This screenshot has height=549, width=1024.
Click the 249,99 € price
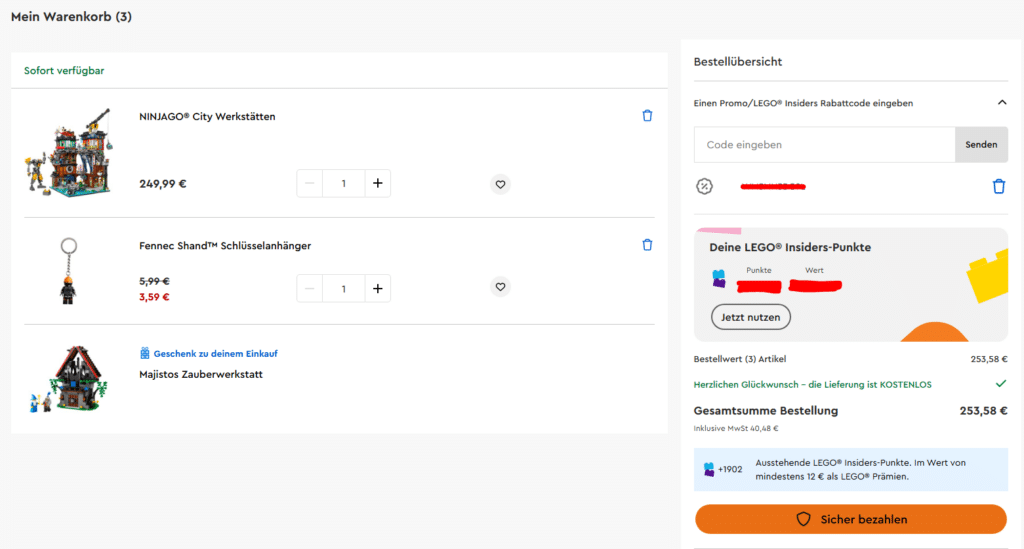(163, 184)
